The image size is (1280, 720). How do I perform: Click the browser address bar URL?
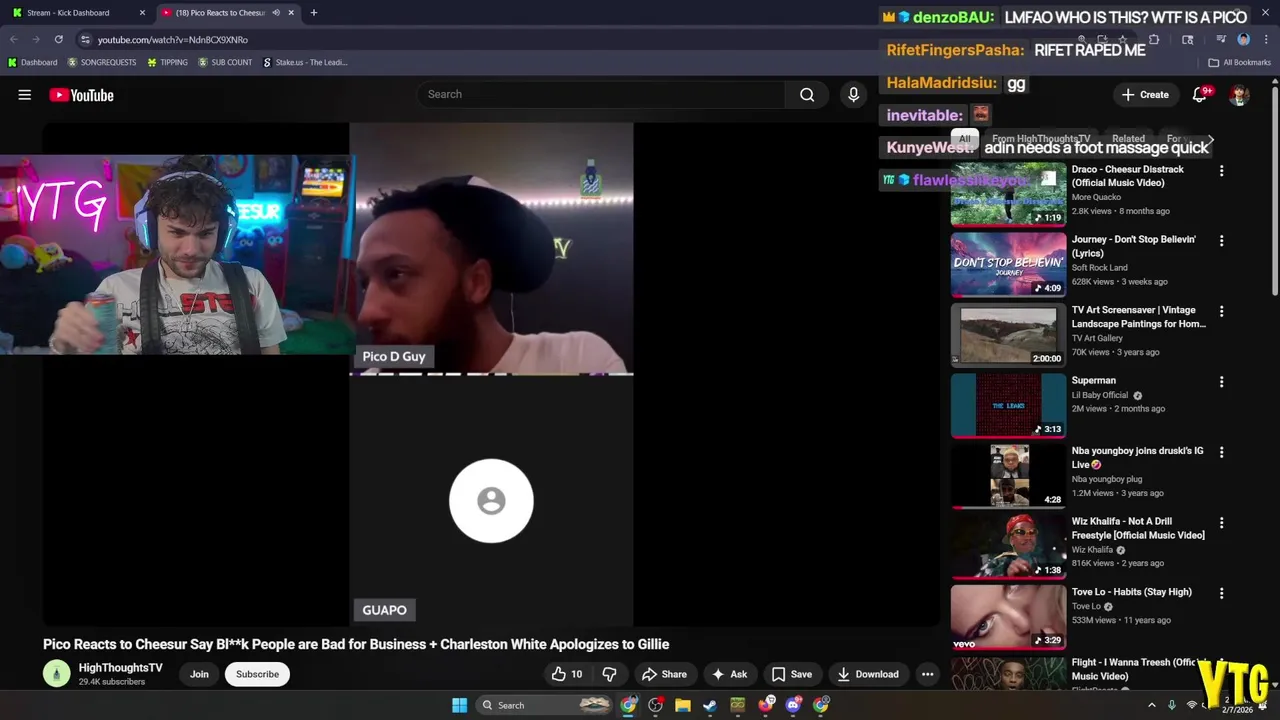point(173,40)
